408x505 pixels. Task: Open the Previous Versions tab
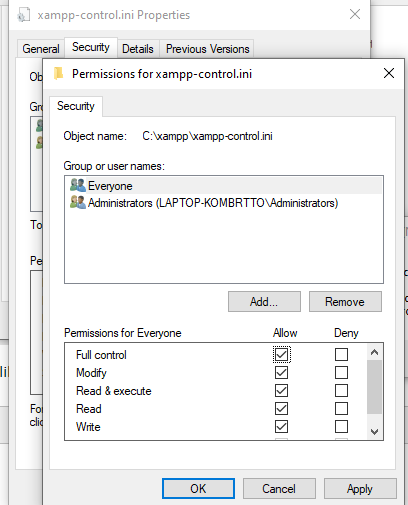point(207,49)
